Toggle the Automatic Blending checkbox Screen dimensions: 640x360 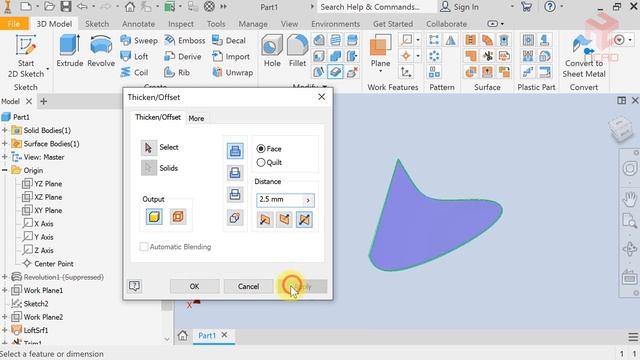(x=144, y=247)
